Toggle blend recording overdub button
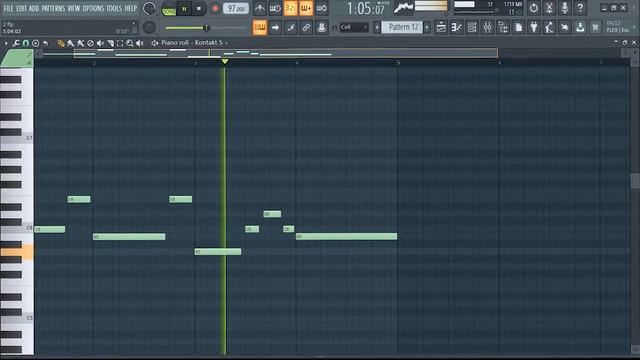Viewport: 640px width, 360px height. [x=306, y=8]
